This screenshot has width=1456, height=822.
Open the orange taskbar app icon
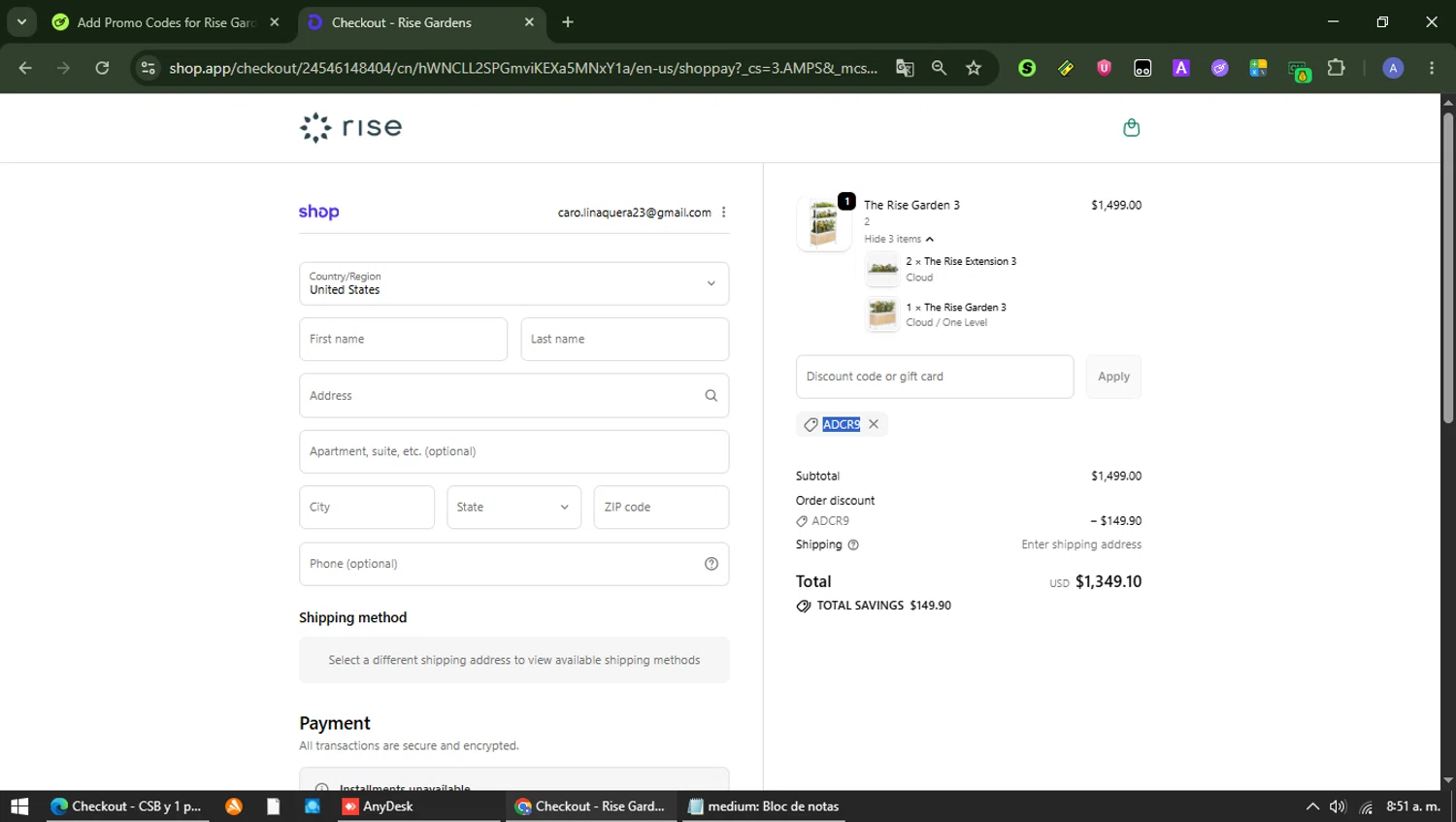234,806
